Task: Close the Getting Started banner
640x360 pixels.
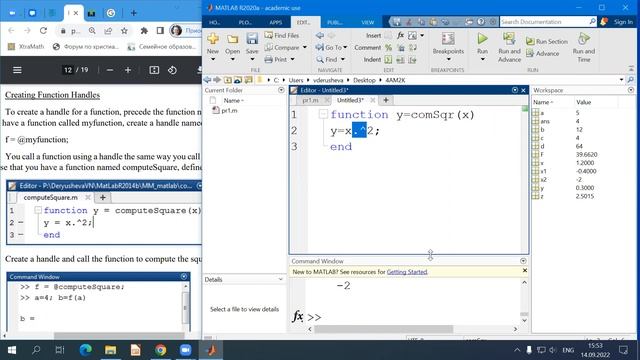Action: (x=524, y=271)
